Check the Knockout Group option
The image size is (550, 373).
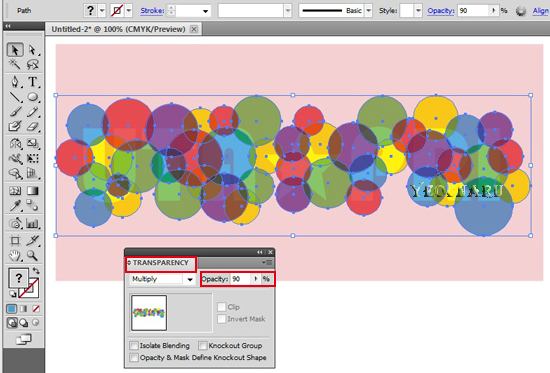point(203,346)
